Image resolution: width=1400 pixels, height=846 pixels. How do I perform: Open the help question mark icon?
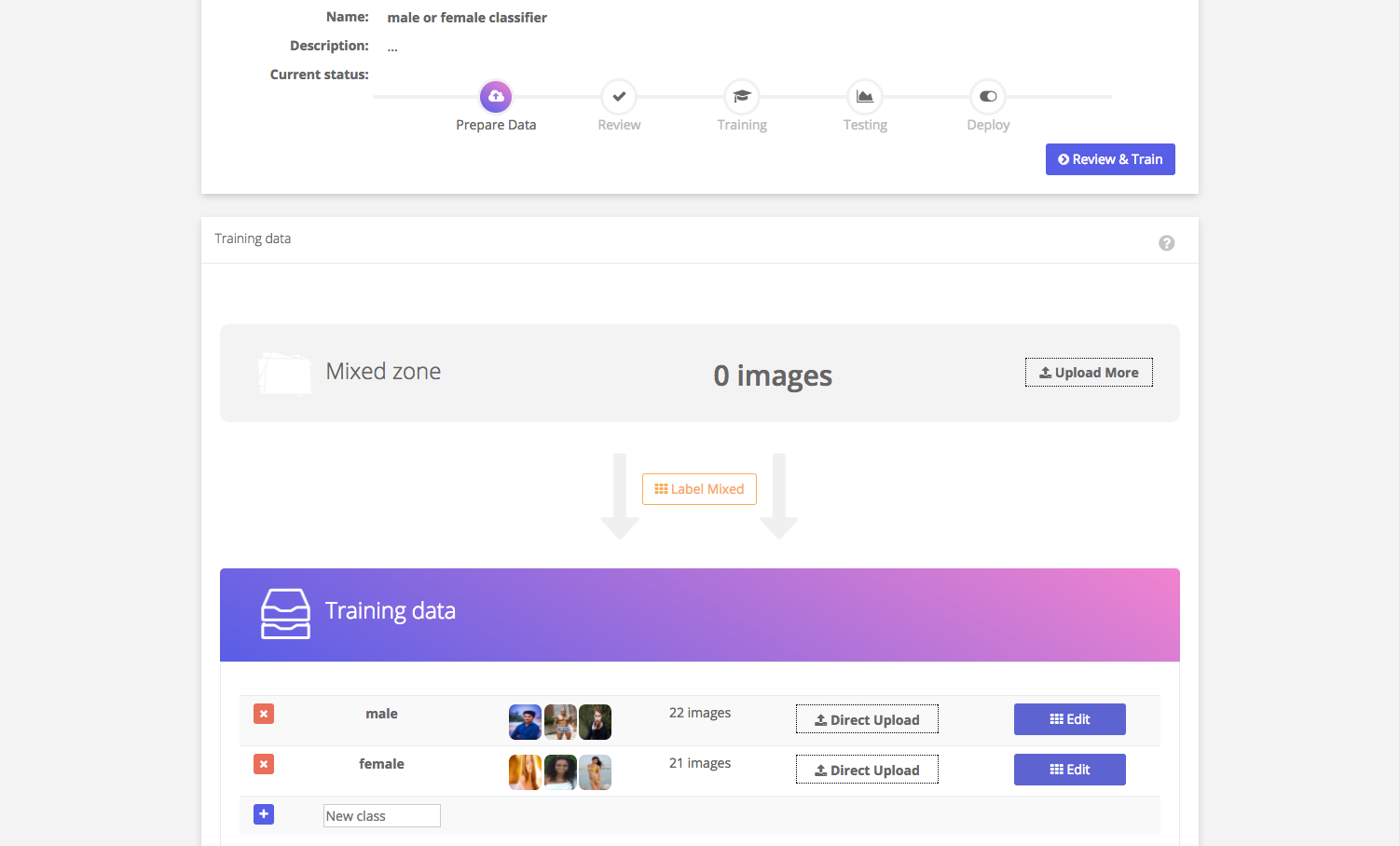(1166, 243)
